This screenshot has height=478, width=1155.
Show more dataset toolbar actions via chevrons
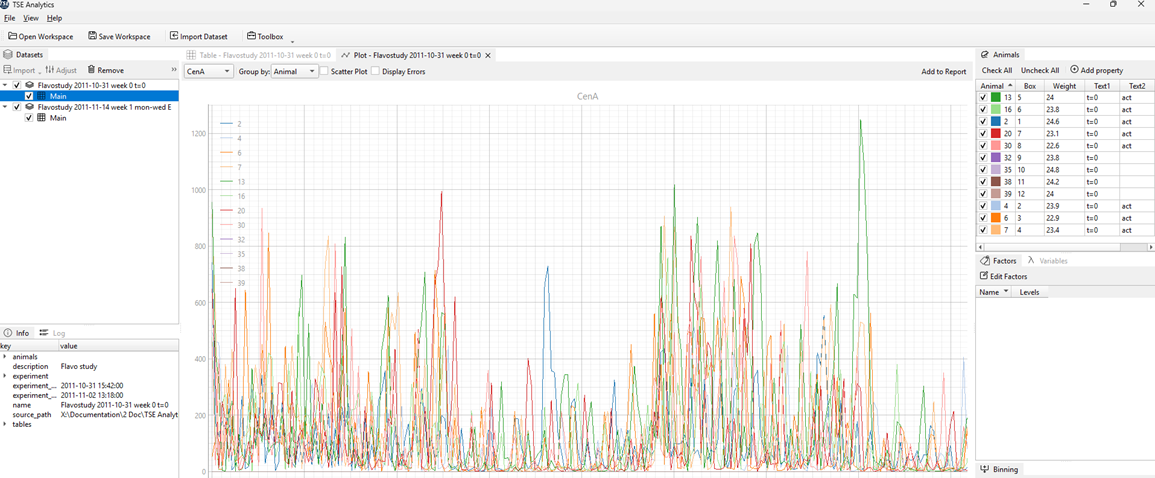coord(174,70)
